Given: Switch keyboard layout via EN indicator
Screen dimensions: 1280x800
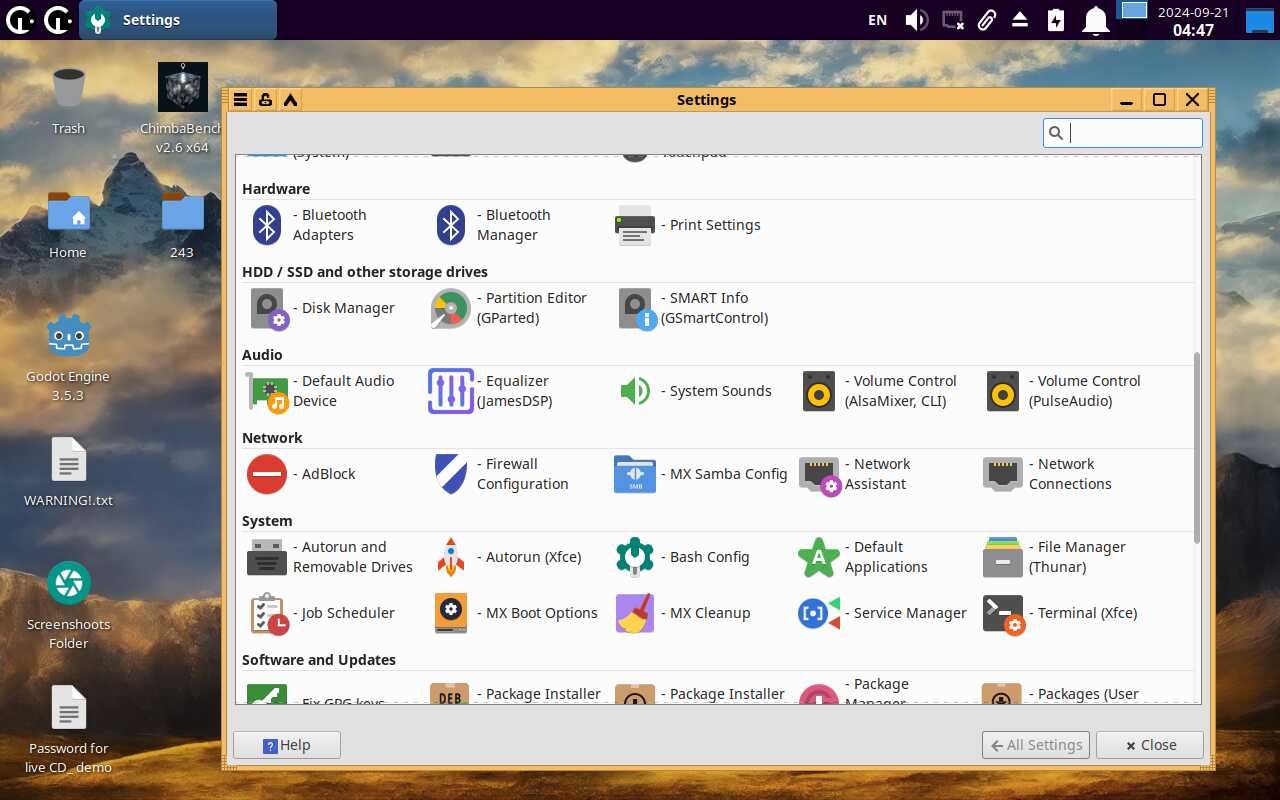Looking at the screenshot, I should click(x=877, y=20).
